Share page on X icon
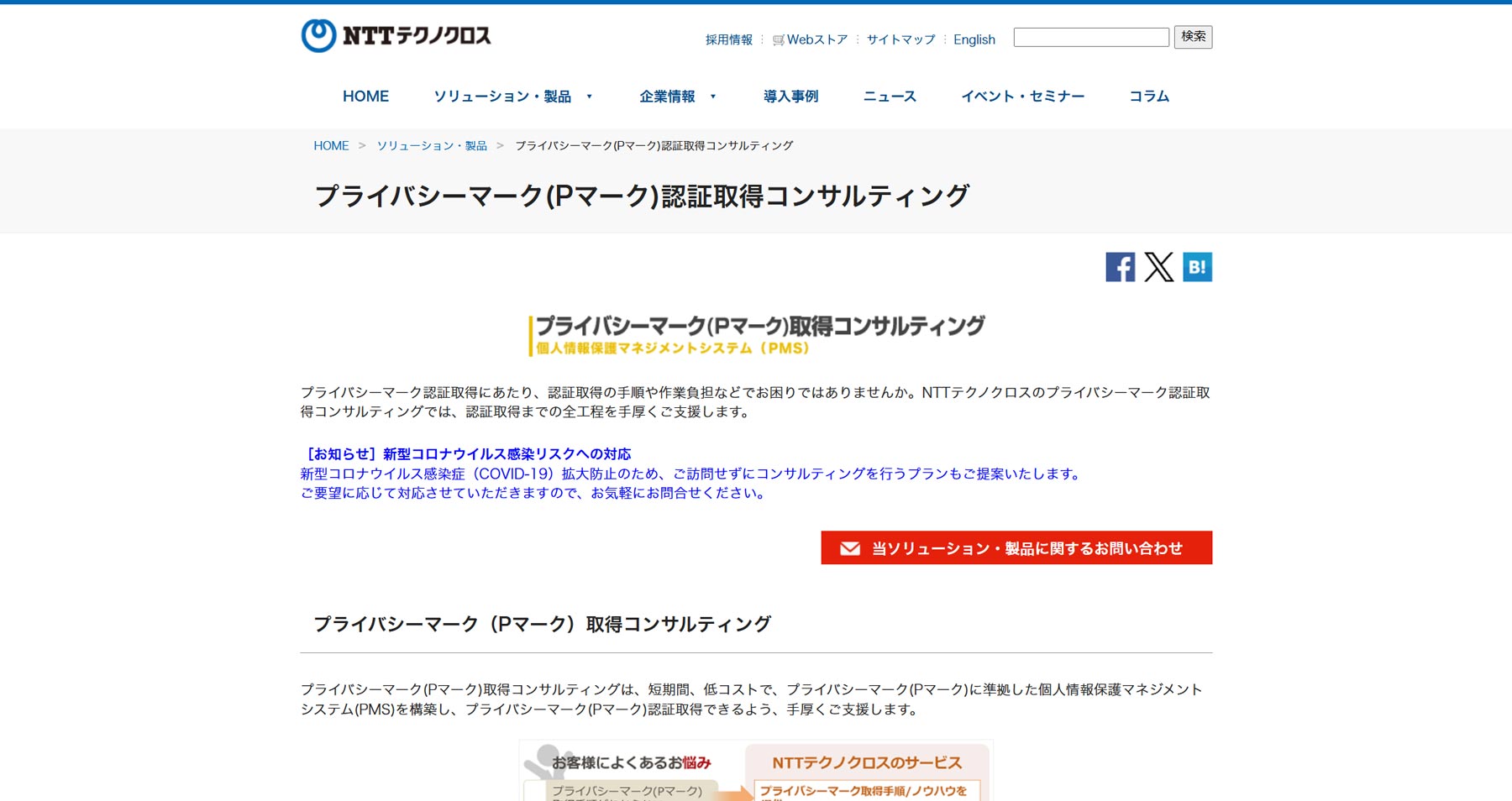 pos(1159,267)
